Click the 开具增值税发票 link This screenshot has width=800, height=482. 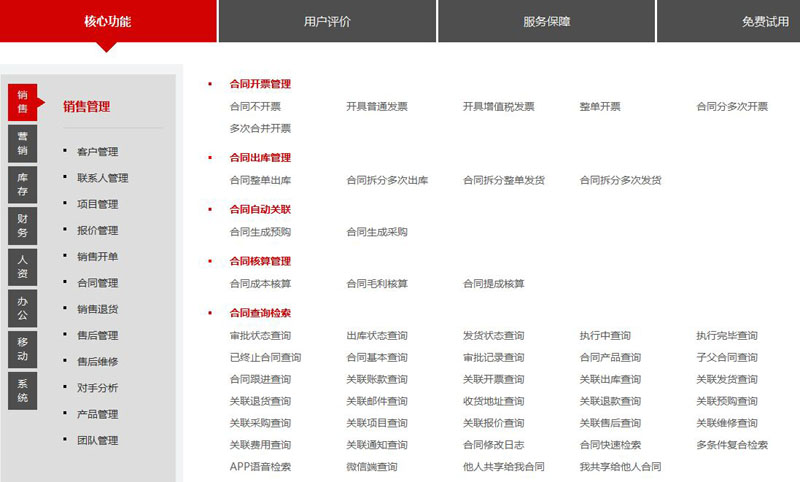click(498, 106)
